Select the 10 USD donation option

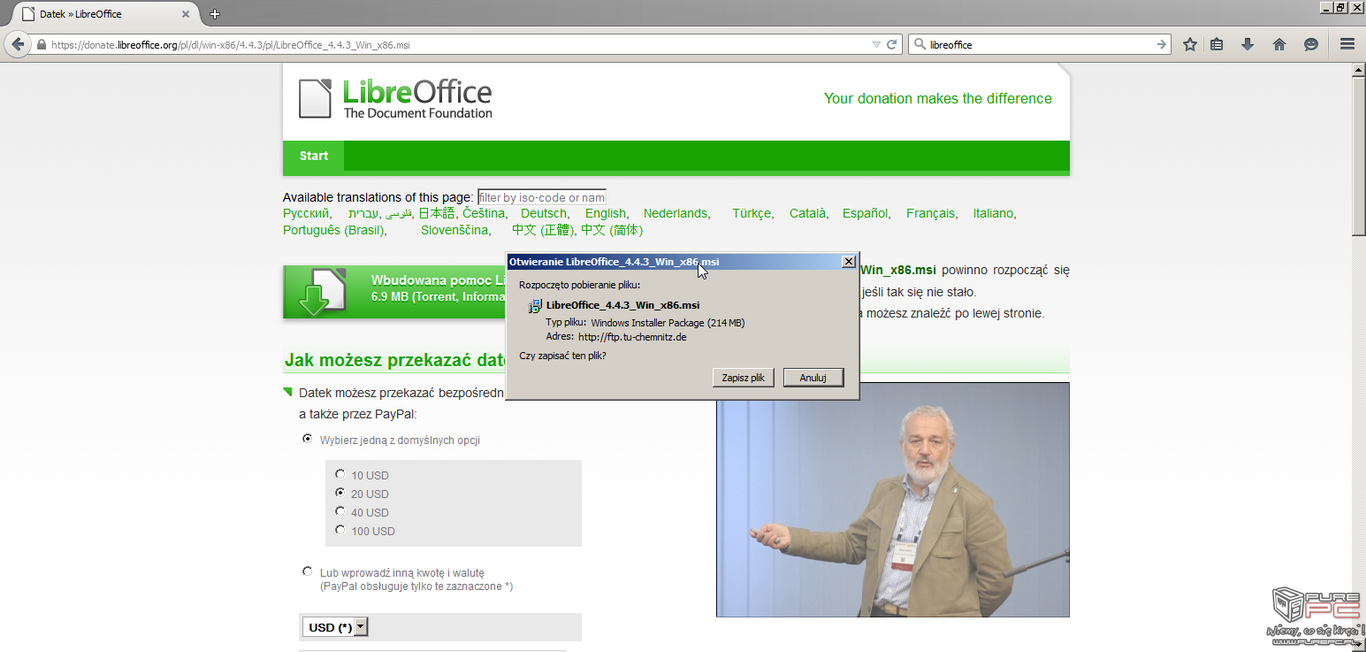click(x=340, y=475)
